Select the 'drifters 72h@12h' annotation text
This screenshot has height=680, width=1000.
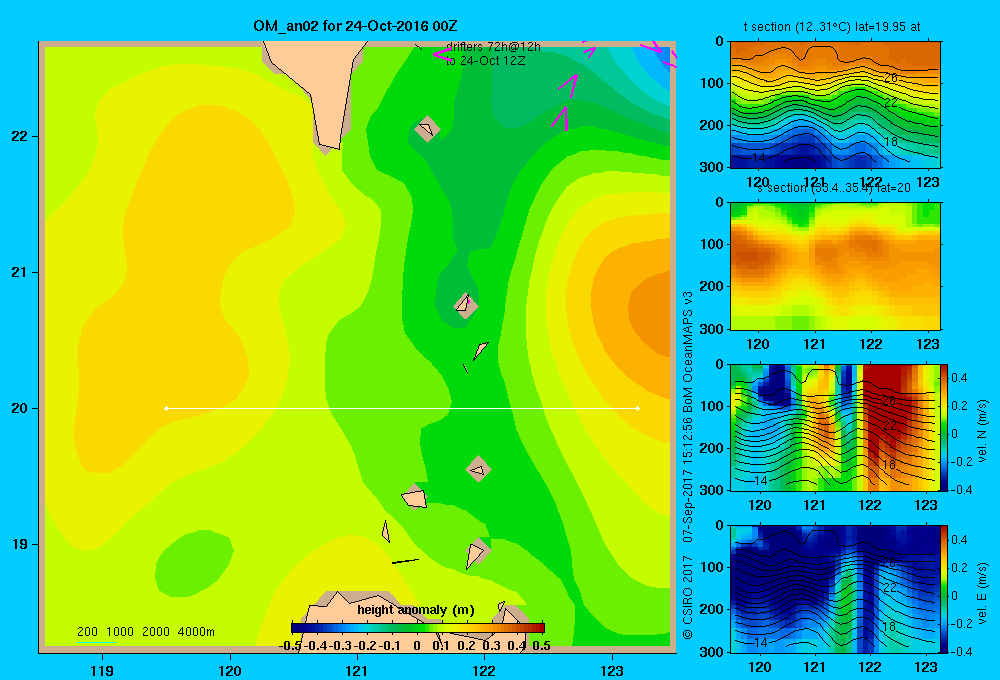(493, 47)
